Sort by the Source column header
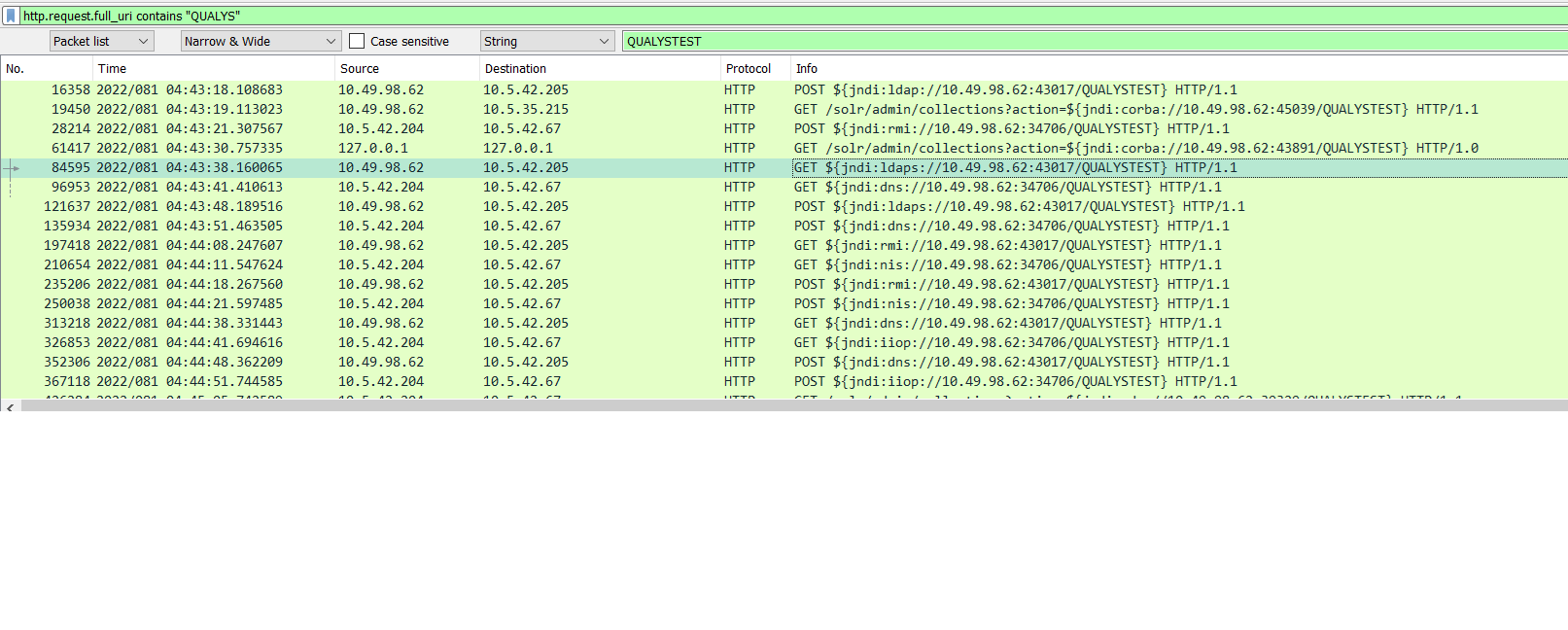 pos(406,68)
